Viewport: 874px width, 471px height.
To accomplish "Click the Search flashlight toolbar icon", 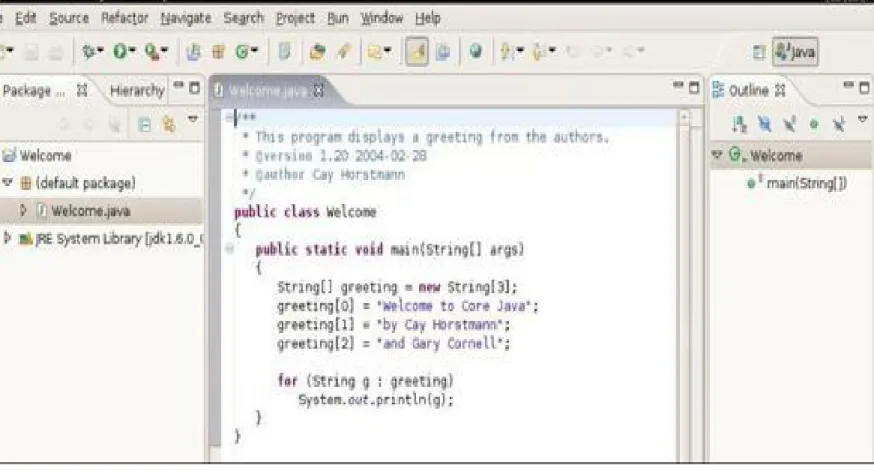I will (344, 52).
